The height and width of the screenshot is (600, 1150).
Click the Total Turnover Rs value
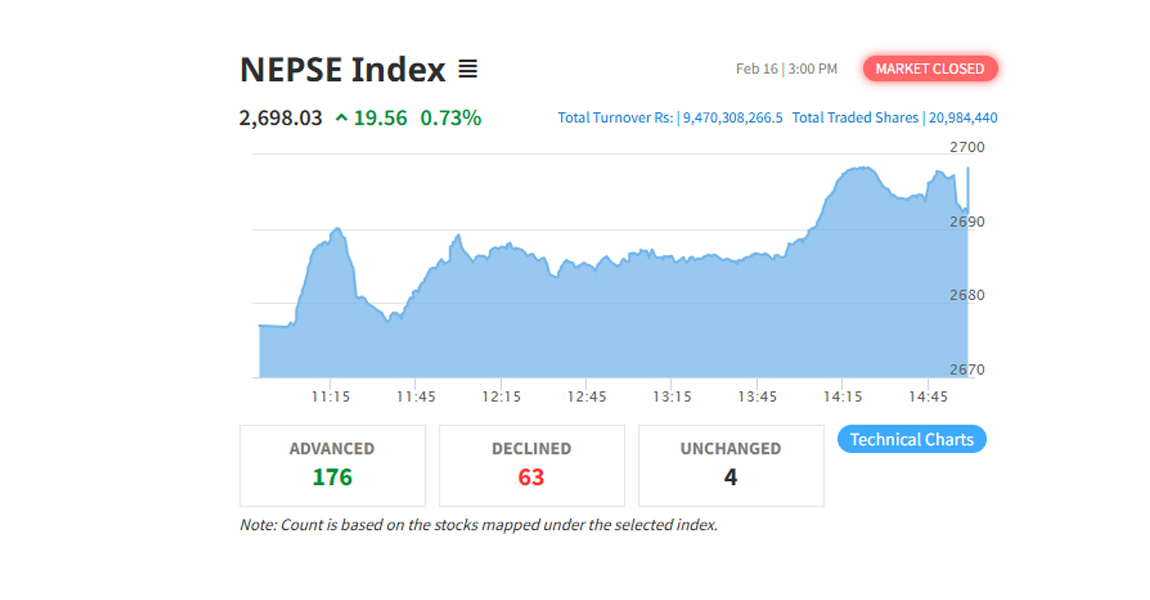(732, 118)
